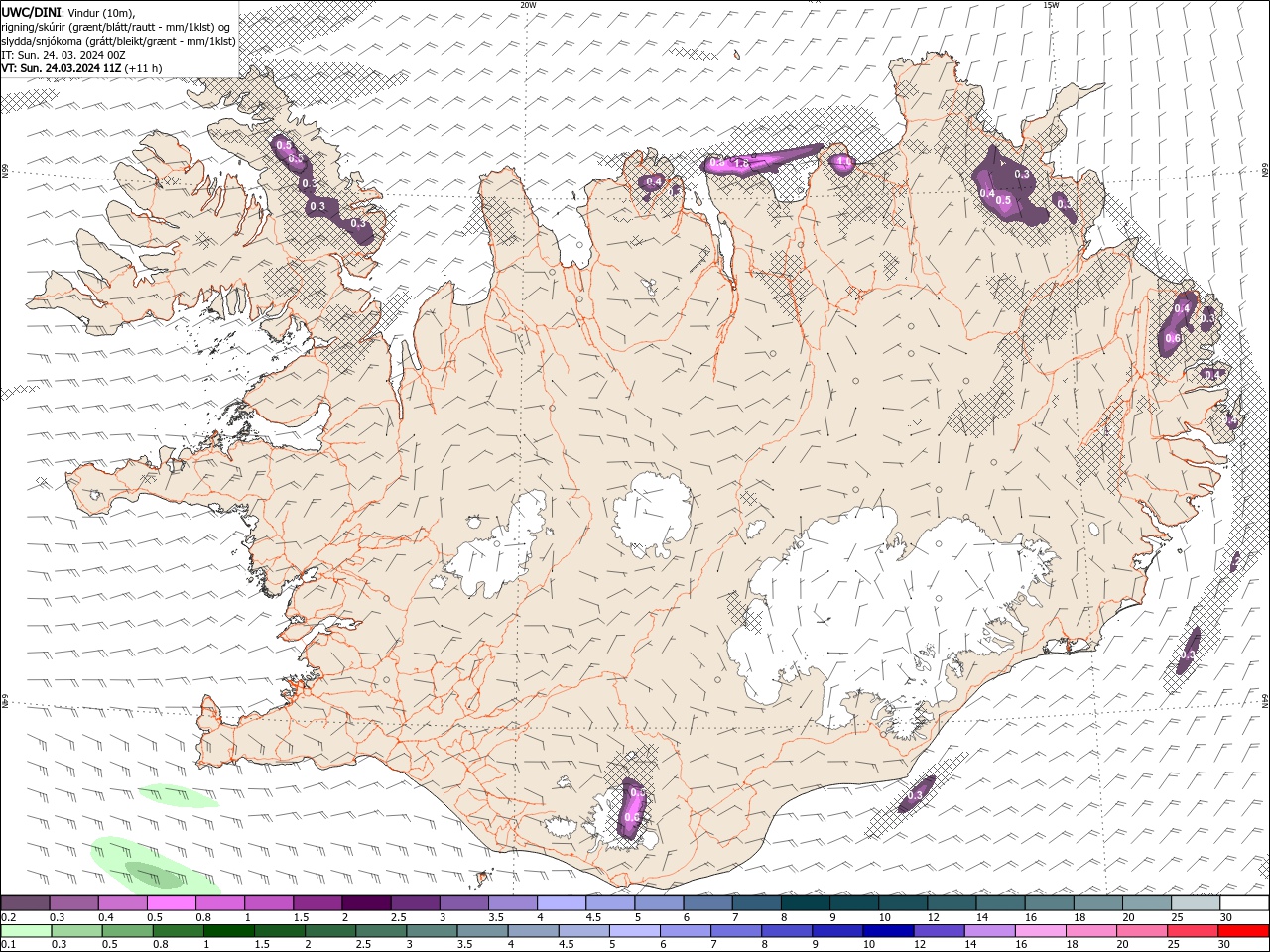Screen dimensions: 1270x952
Task: Select the 2.5 swatch in the lower legend row
Action: point(379,931)
